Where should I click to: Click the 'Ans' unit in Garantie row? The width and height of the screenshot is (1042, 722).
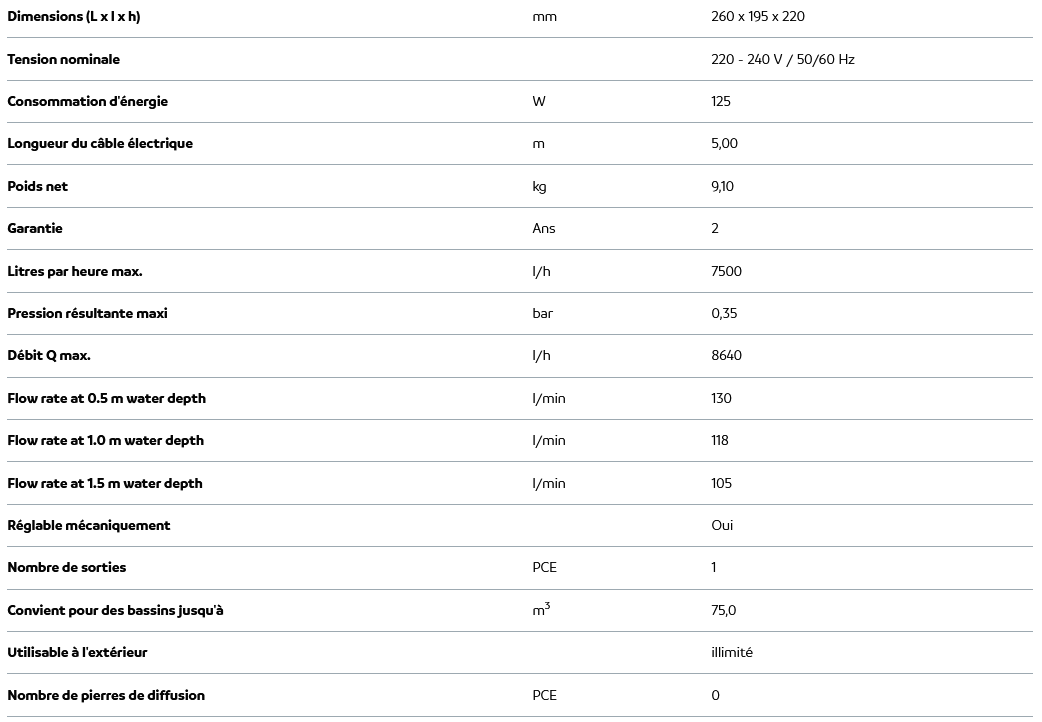(544, 228)
